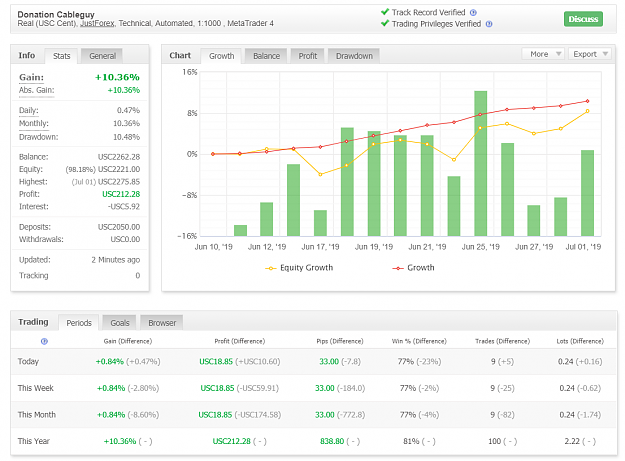
Task: Toggle the Growth legend entry
Action: [413, 268]
